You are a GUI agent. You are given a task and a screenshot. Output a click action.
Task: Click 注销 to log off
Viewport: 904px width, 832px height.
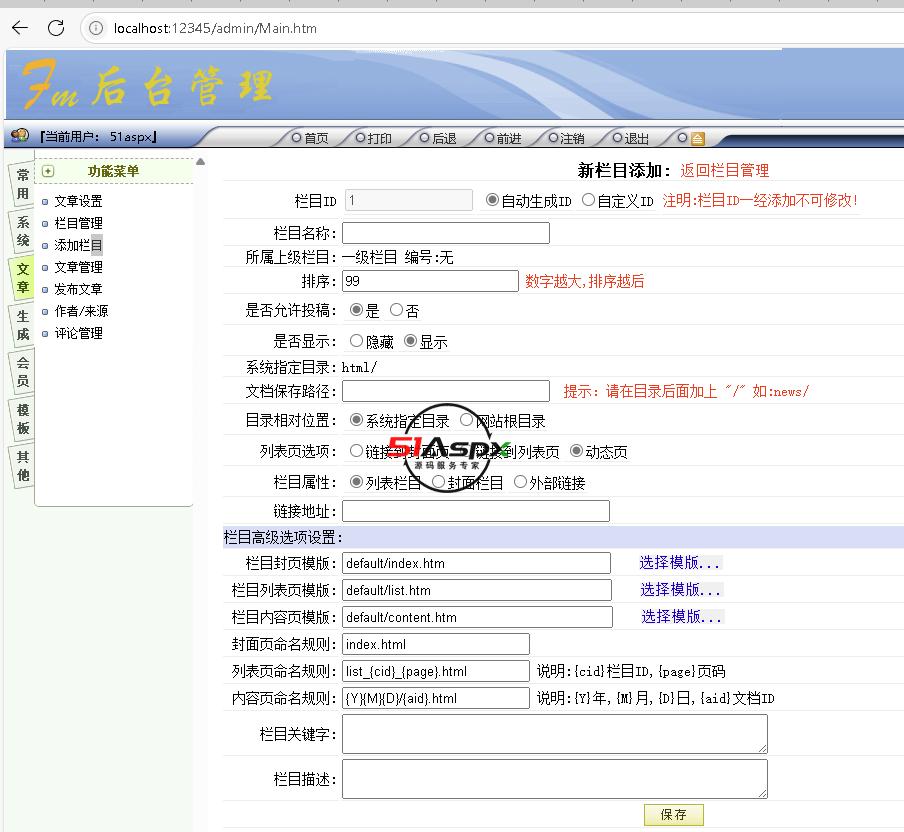click(566, 138)
